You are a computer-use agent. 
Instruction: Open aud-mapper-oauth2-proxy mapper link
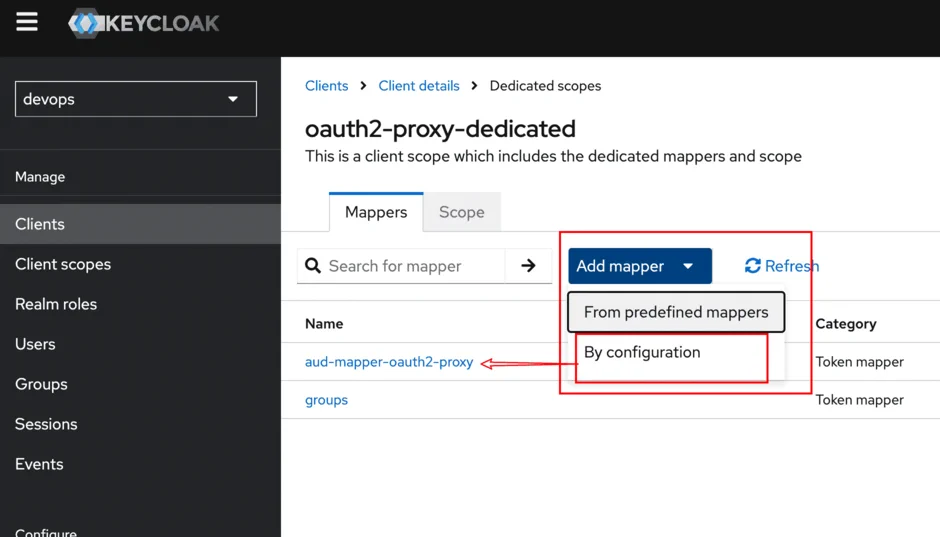[x=389, y=362]
